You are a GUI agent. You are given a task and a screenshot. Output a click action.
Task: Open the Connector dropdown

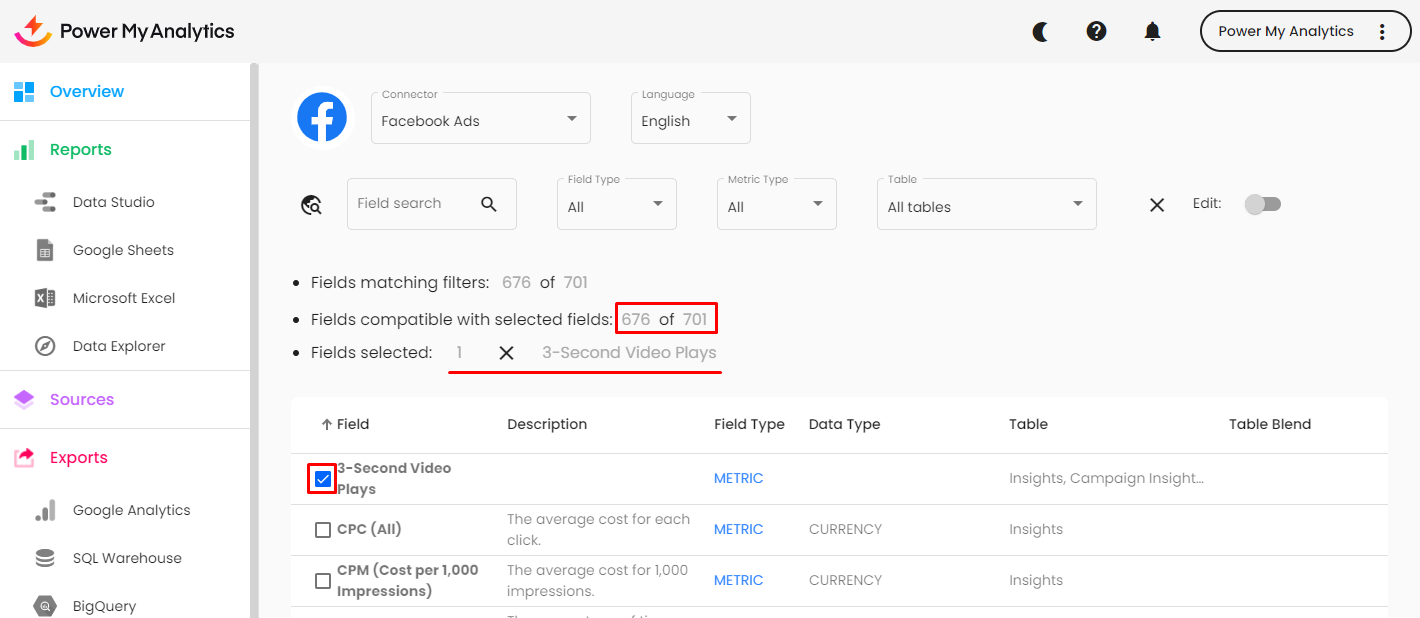point(480,120)
